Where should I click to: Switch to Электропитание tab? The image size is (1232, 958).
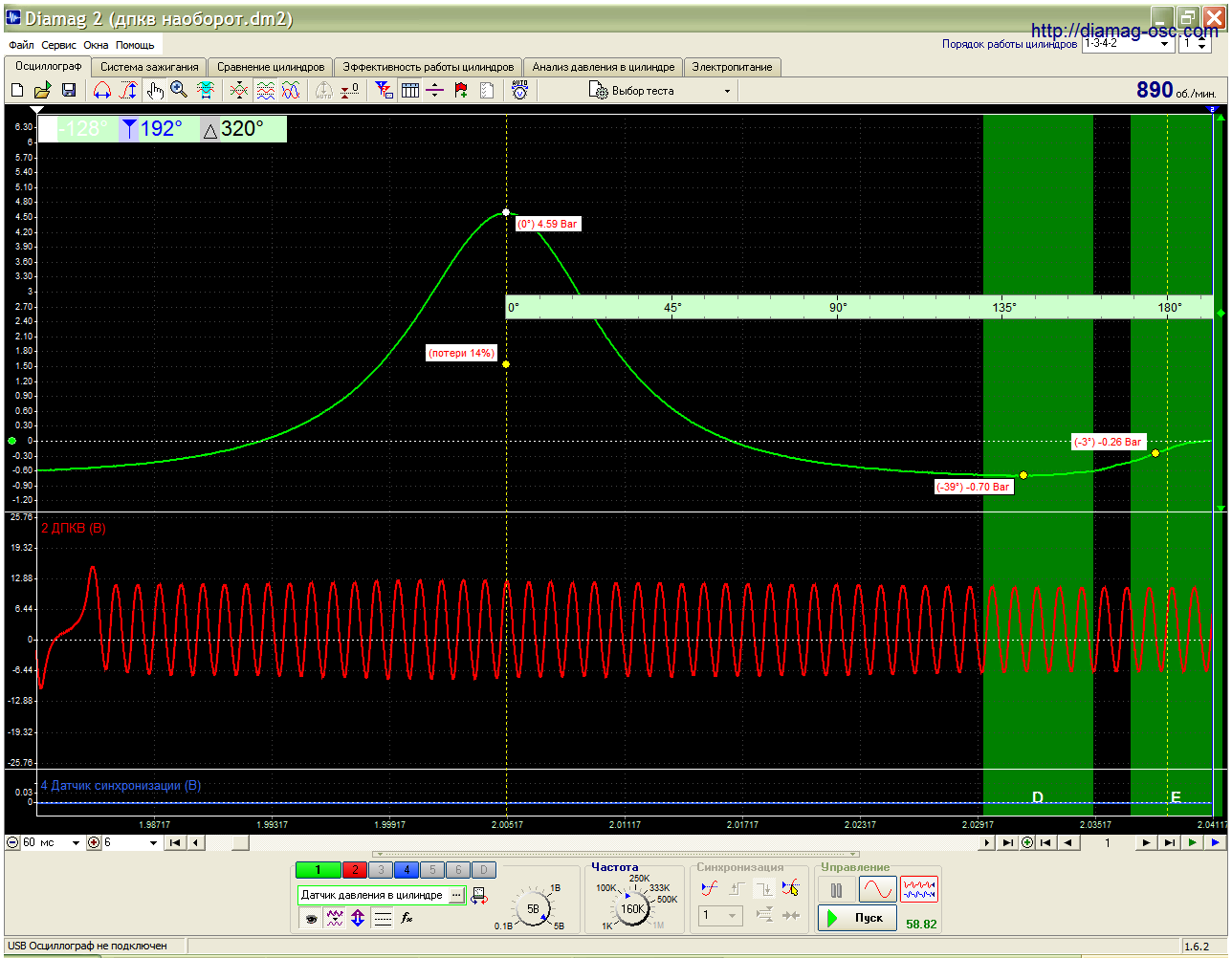[x=733, y=67]
